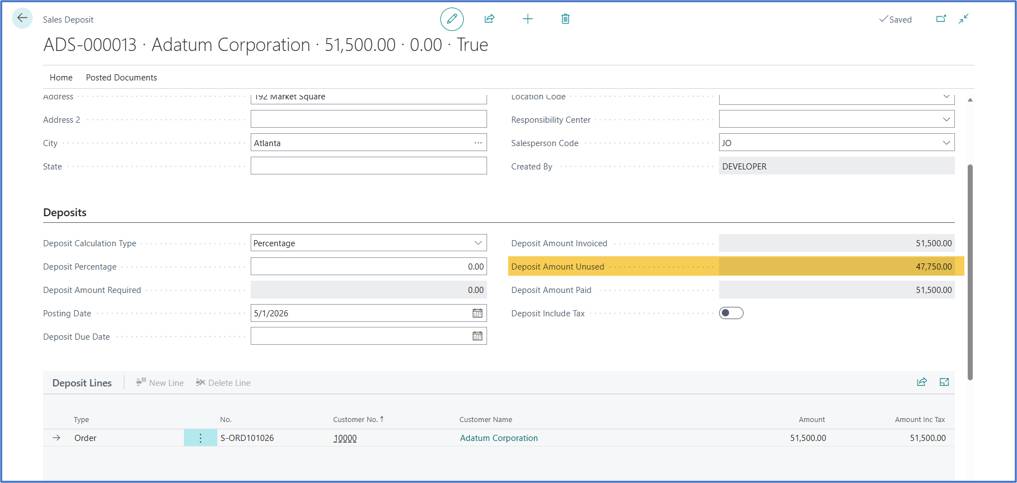Click New Line in Deposit Lines
The height and width of the screenshot is (483, 1017).
click(x=160, y=383)
